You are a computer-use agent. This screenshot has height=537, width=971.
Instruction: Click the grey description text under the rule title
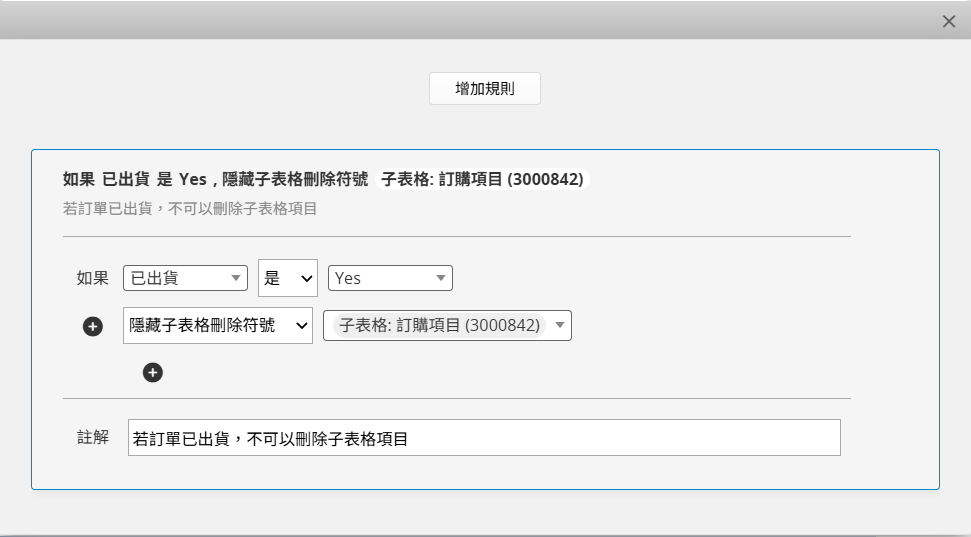(x=190, y=209)
